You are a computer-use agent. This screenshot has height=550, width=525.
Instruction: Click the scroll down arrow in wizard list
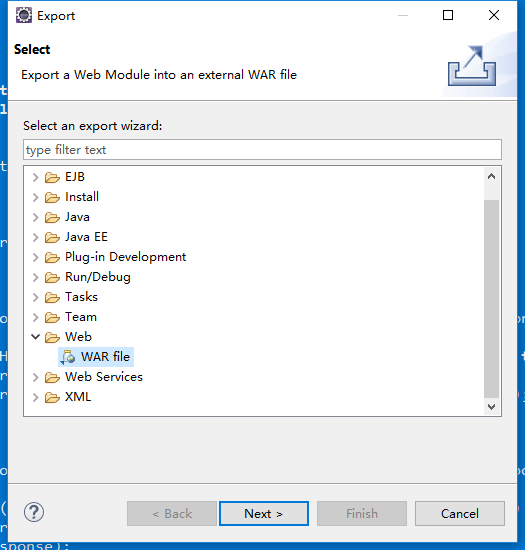pyautogui.click(x=492, y=407)
